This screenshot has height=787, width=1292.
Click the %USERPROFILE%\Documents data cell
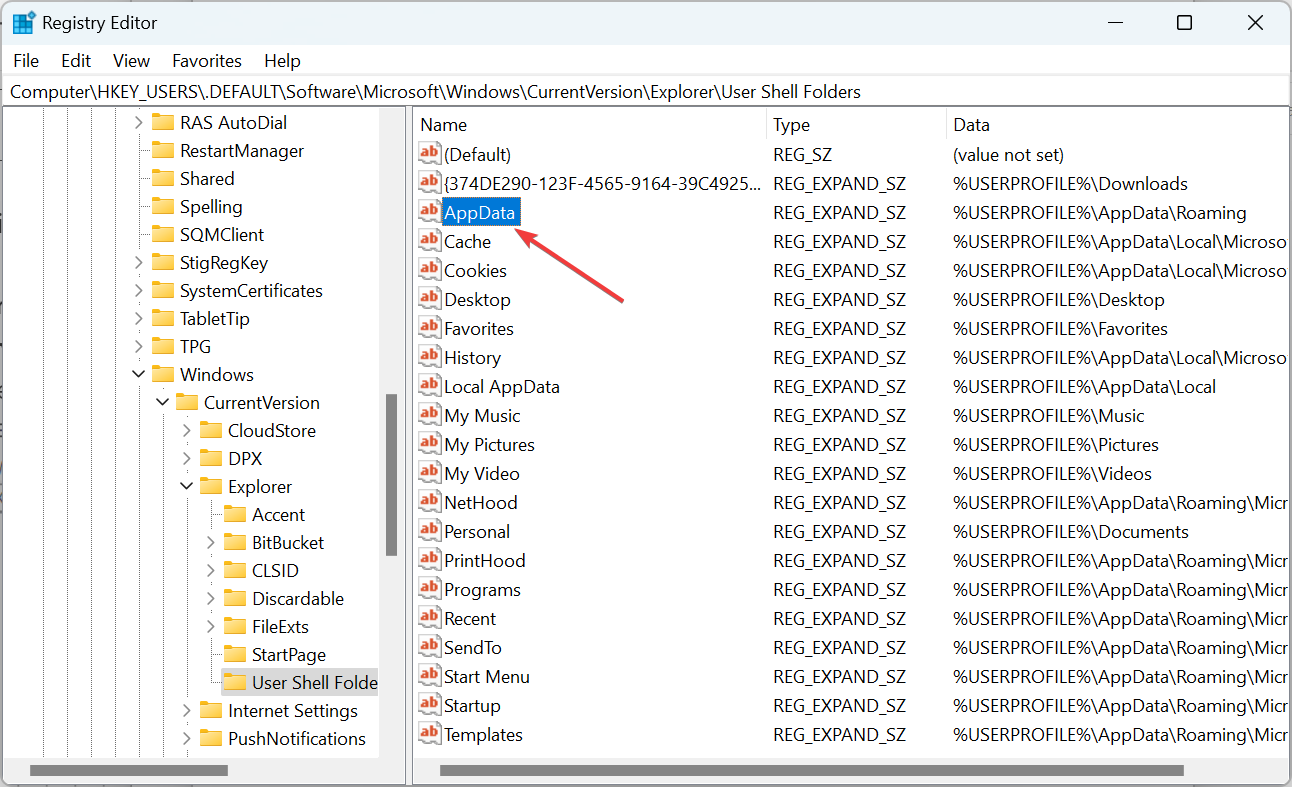(x=1071, y=531)
